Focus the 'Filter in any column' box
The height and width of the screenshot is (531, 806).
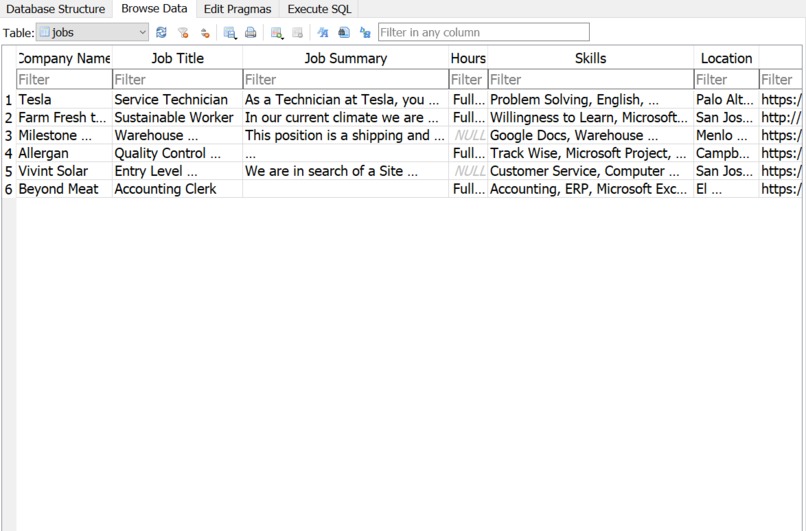484,32
